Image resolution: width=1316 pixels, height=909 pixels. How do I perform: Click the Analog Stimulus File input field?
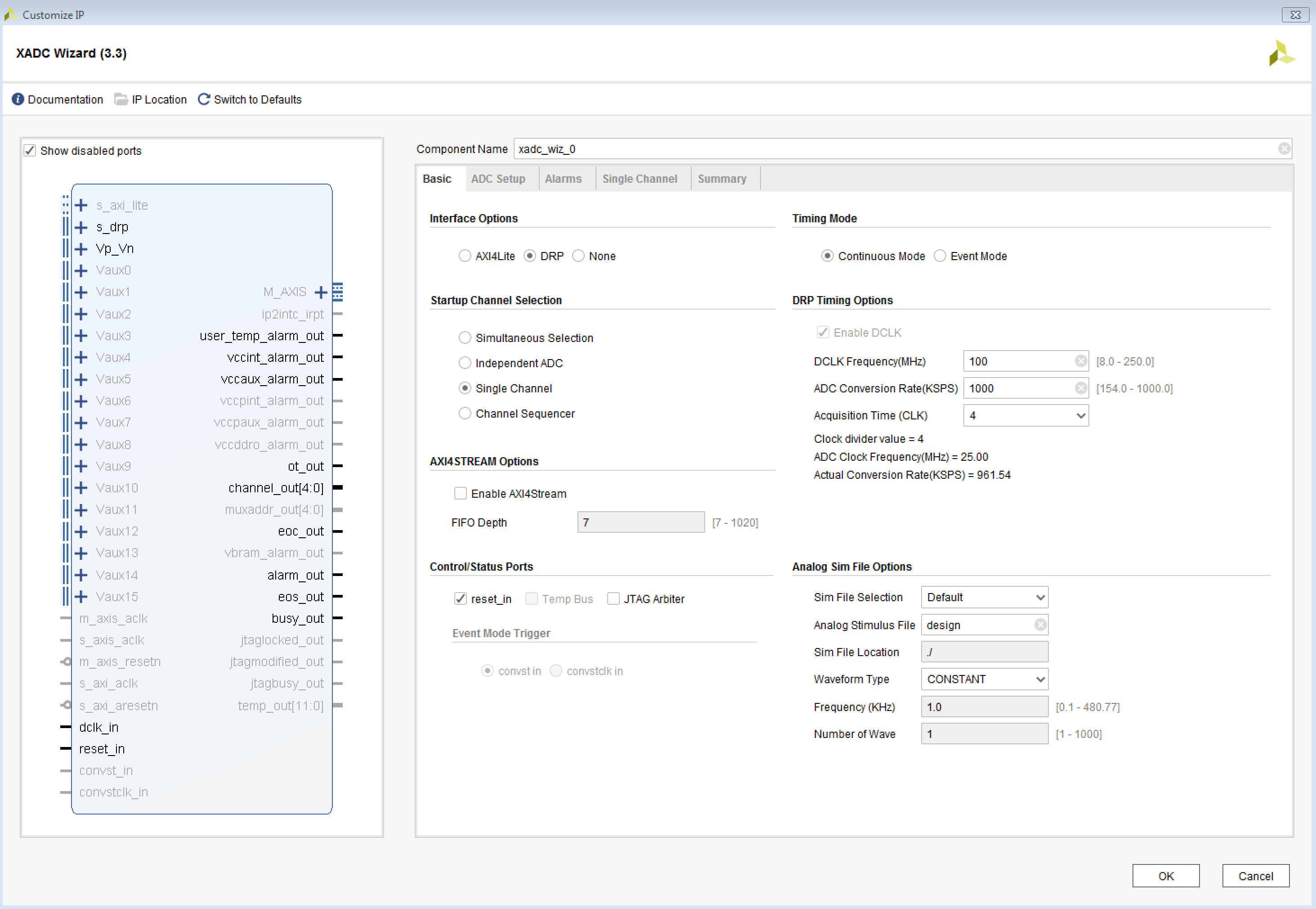984,625
